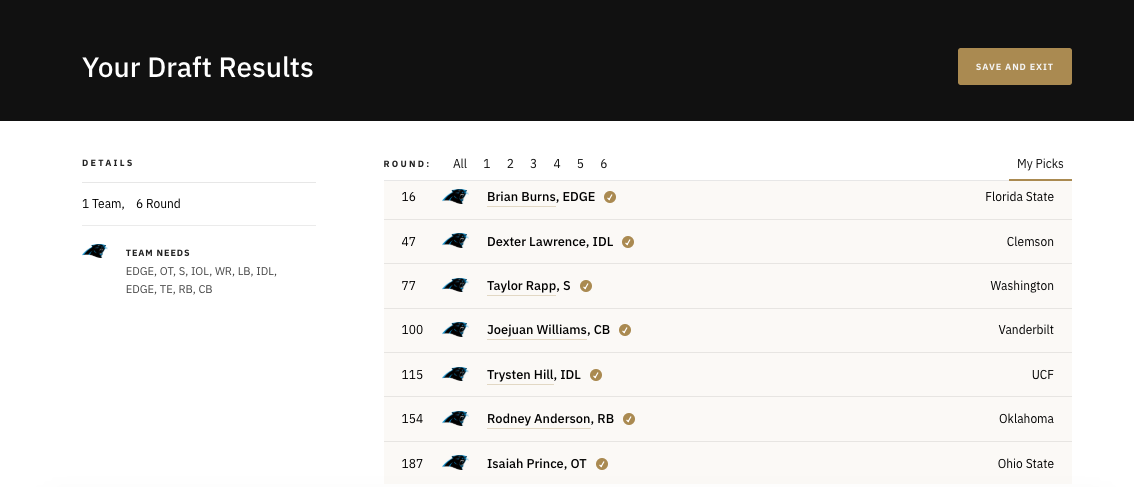The height and width of the screenshot is (487, 1134).
Task: Click the checkmark badge next to Dexter Lawrence
Action: click(628, 242)
